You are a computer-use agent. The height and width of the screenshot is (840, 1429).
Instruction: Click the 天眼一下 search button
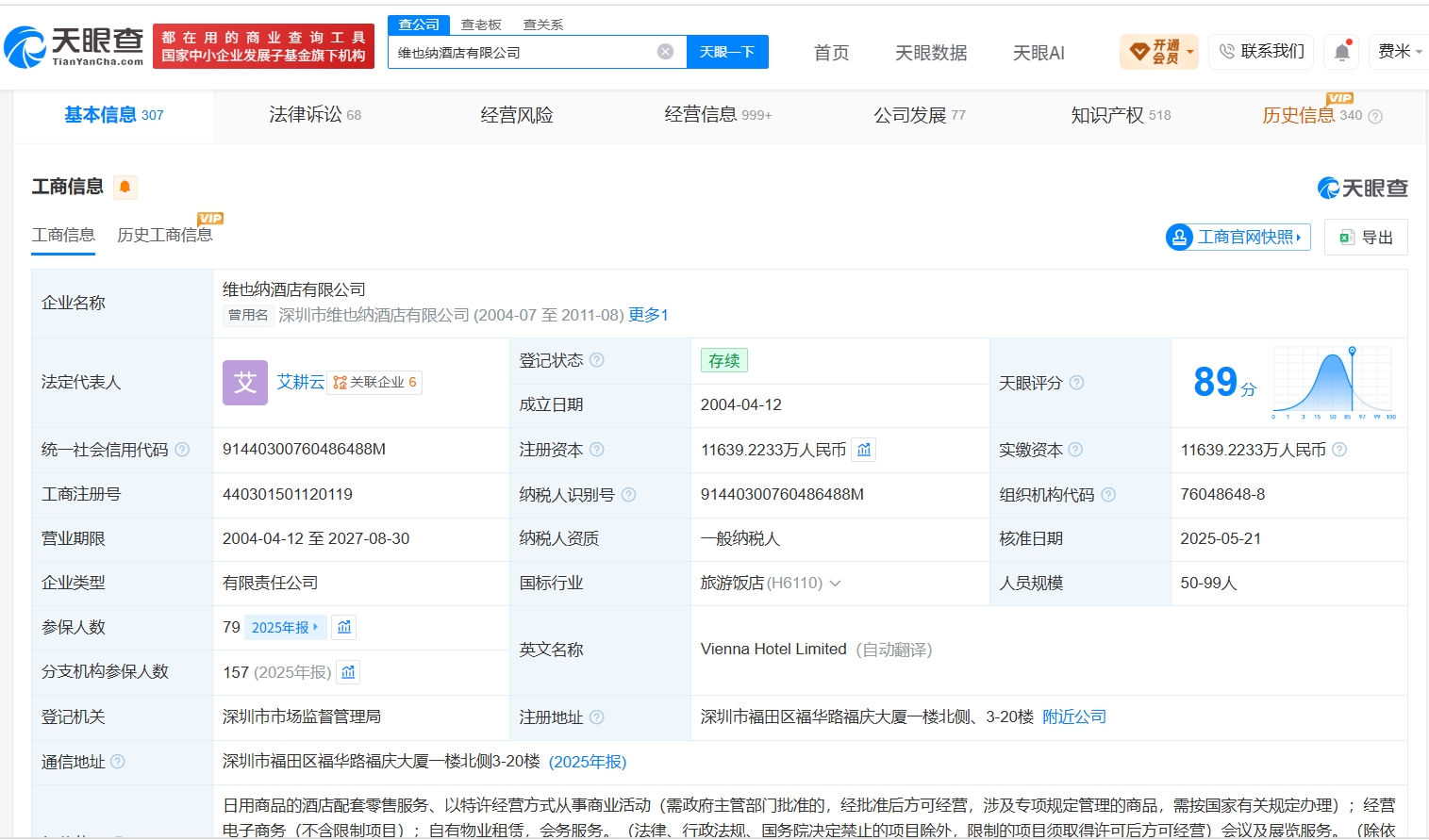click(727, 52)
